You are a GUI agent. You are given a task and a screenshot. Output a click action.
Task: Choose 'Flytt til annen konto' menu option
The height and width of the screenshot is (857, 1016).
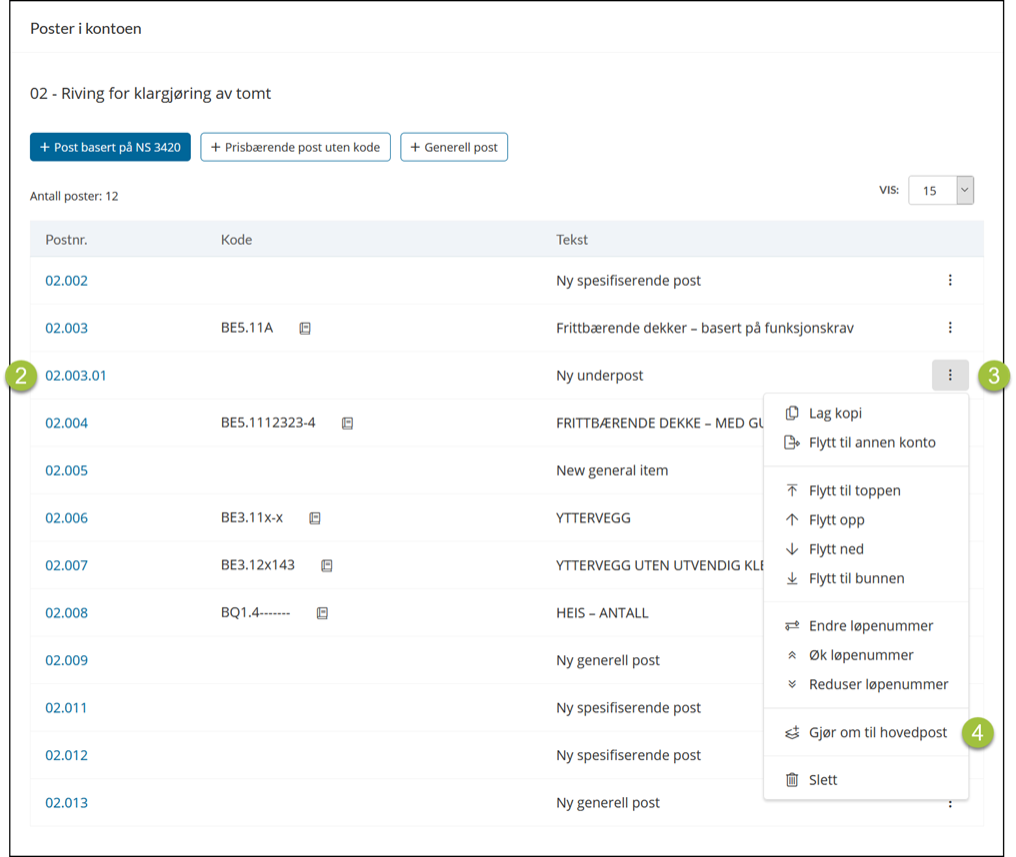871,442
